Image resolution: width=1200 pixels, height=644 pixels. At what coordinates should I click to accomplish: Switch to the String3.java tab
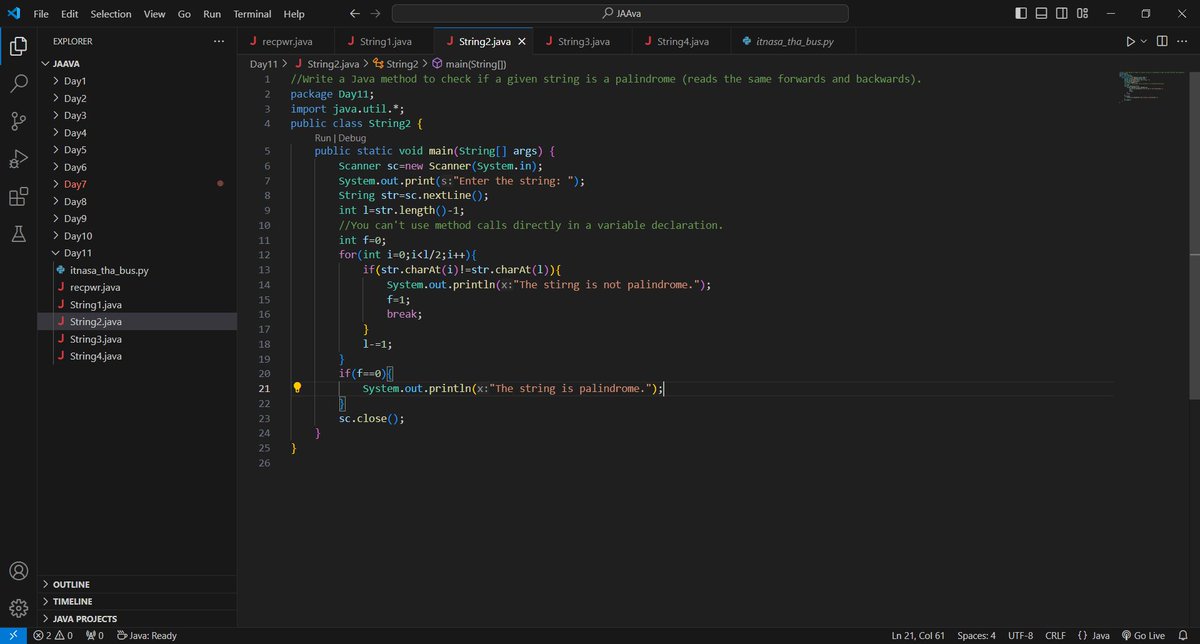[x=582, y=42]
